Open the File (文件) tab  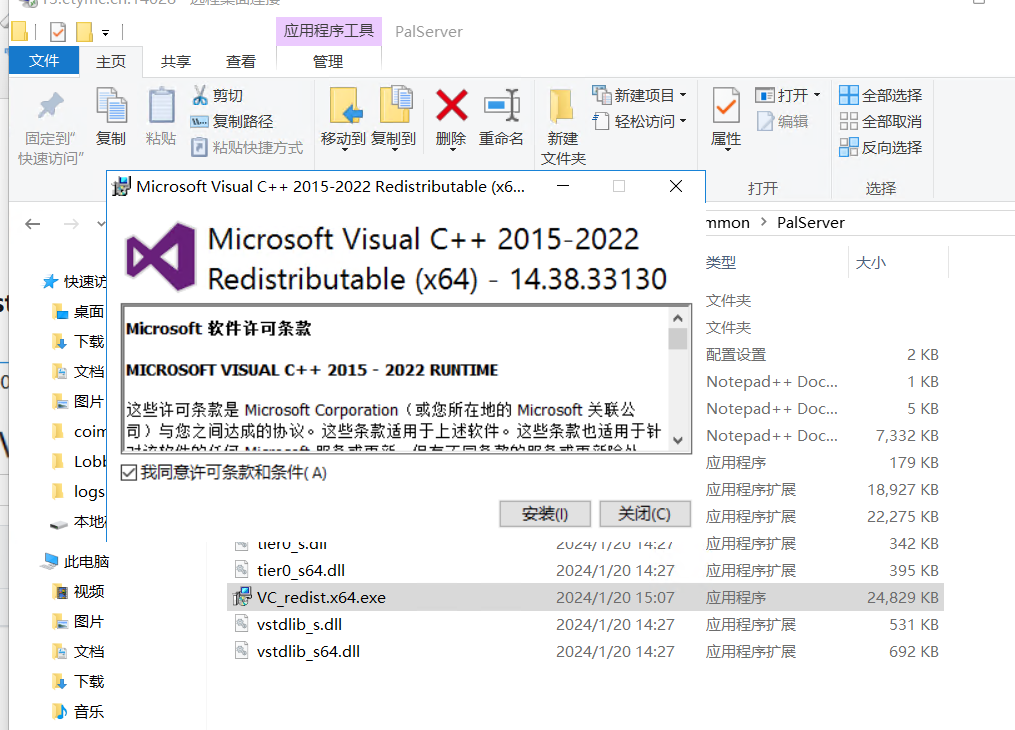click(43, 61)
